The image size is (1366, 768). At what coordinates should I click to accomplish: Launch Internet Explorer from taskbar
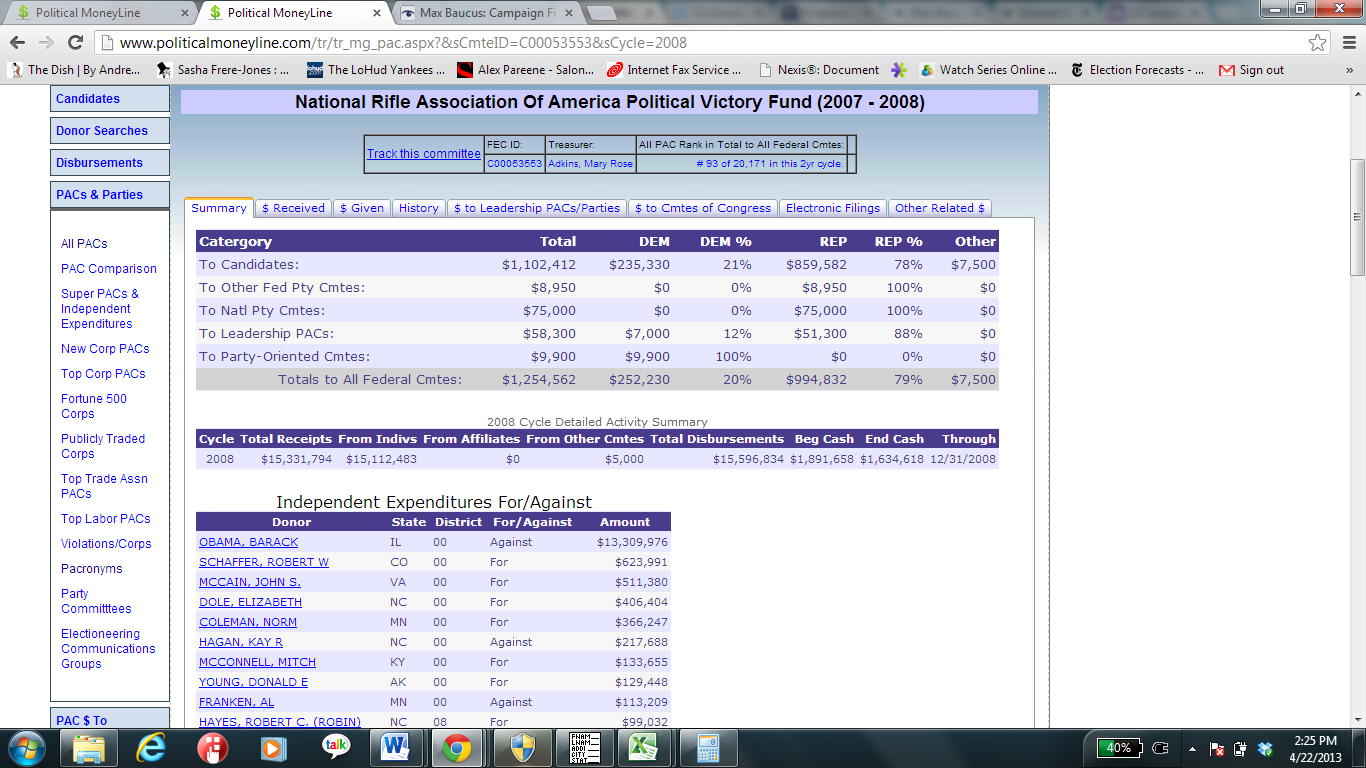[151, 747]
